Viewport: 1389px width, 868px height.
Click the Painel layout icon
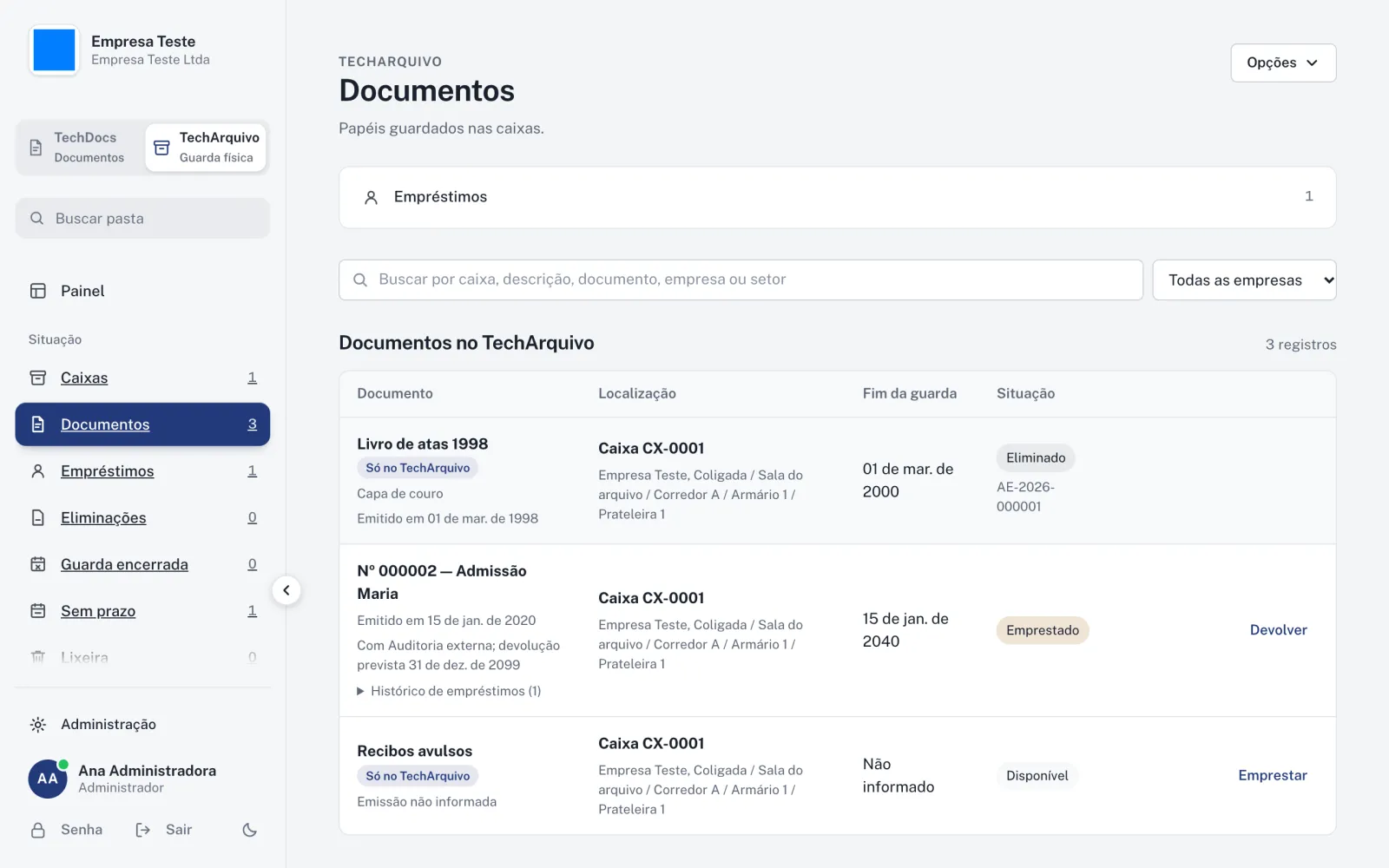pyautogui.click(x=38, y=291)
